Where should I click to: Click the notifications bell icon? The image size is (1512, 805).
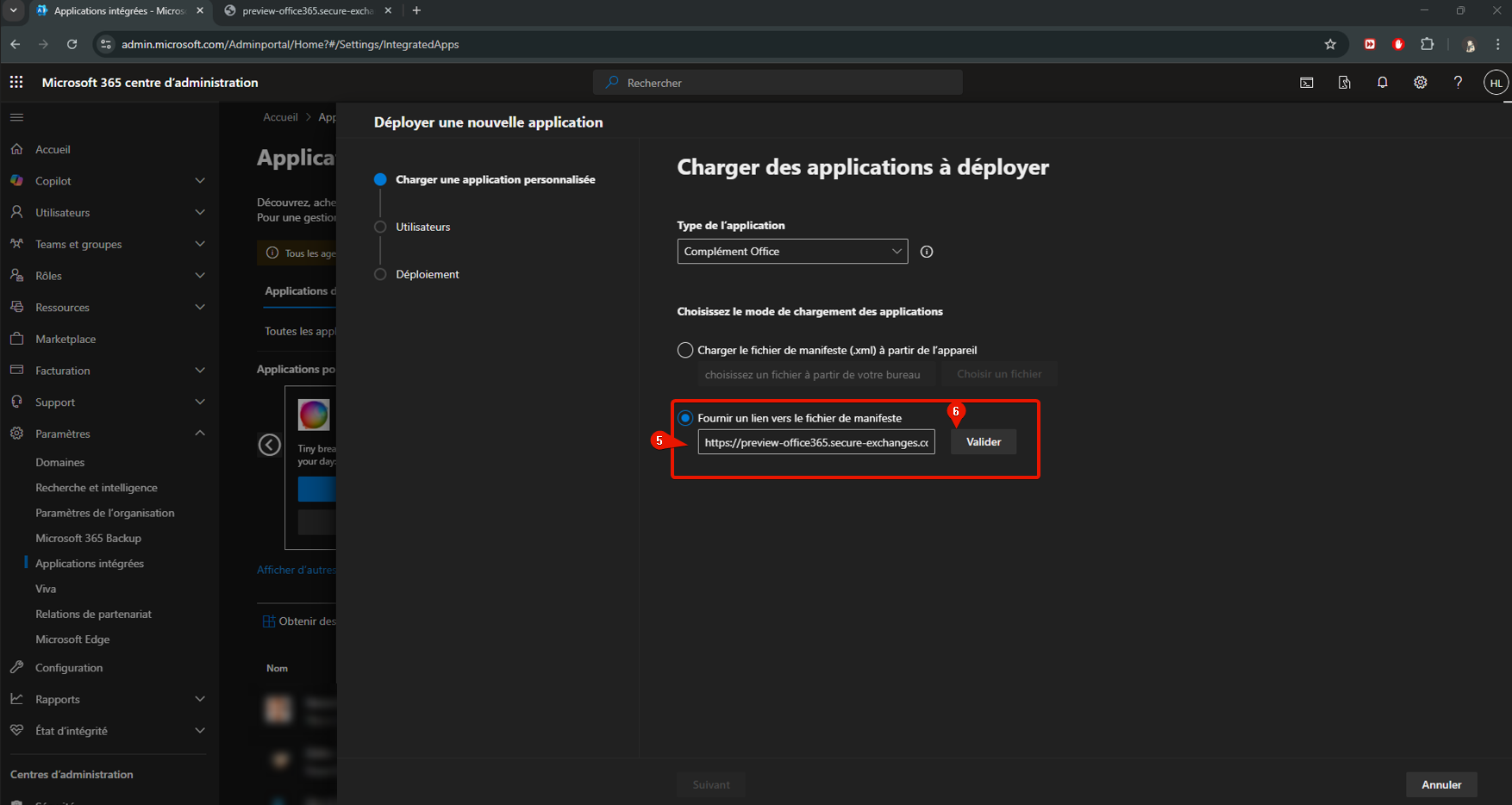point(1383,83)
